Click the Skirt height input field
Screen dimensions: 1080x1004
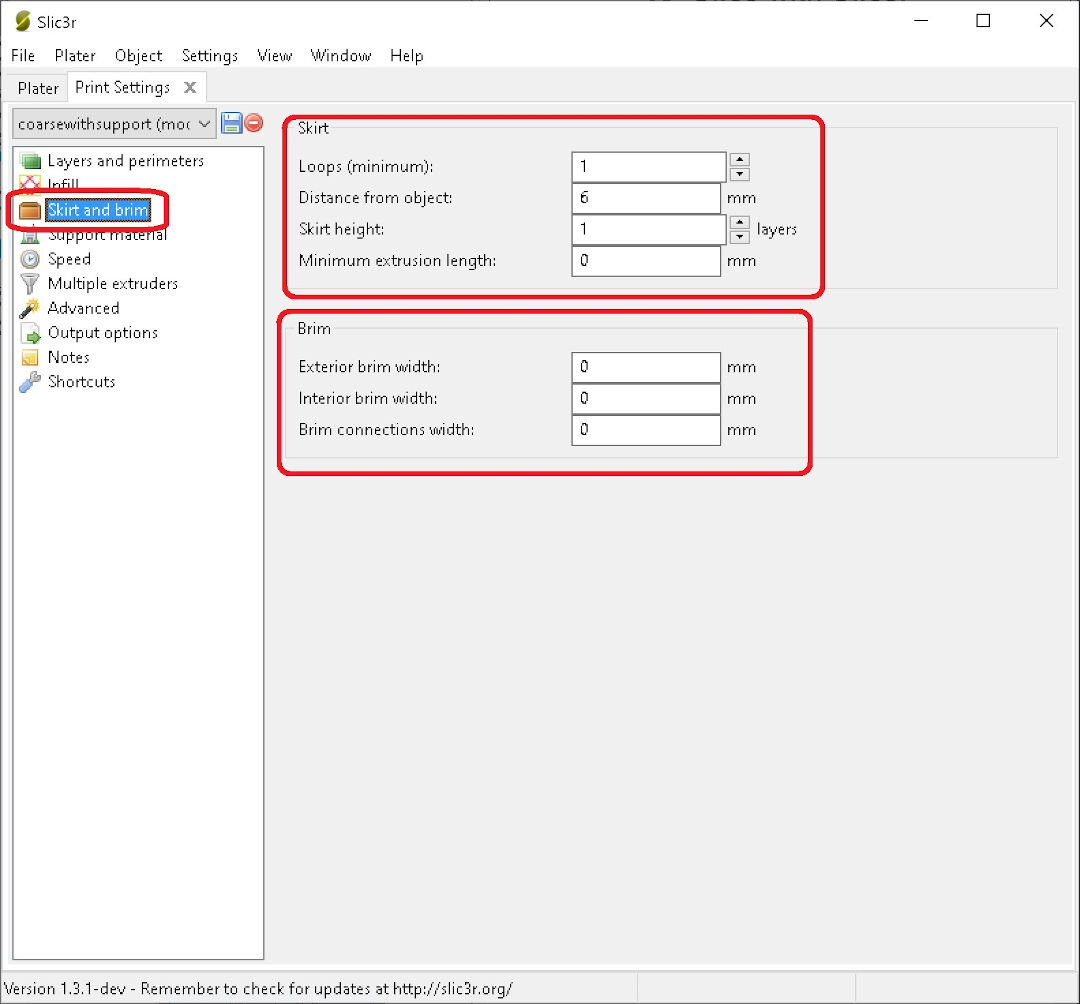point(649,229)
